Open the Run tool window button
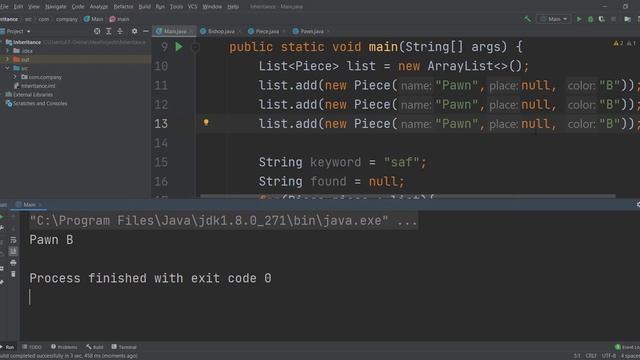The width and height of the screenshot is (640, 360). point(8,347)
